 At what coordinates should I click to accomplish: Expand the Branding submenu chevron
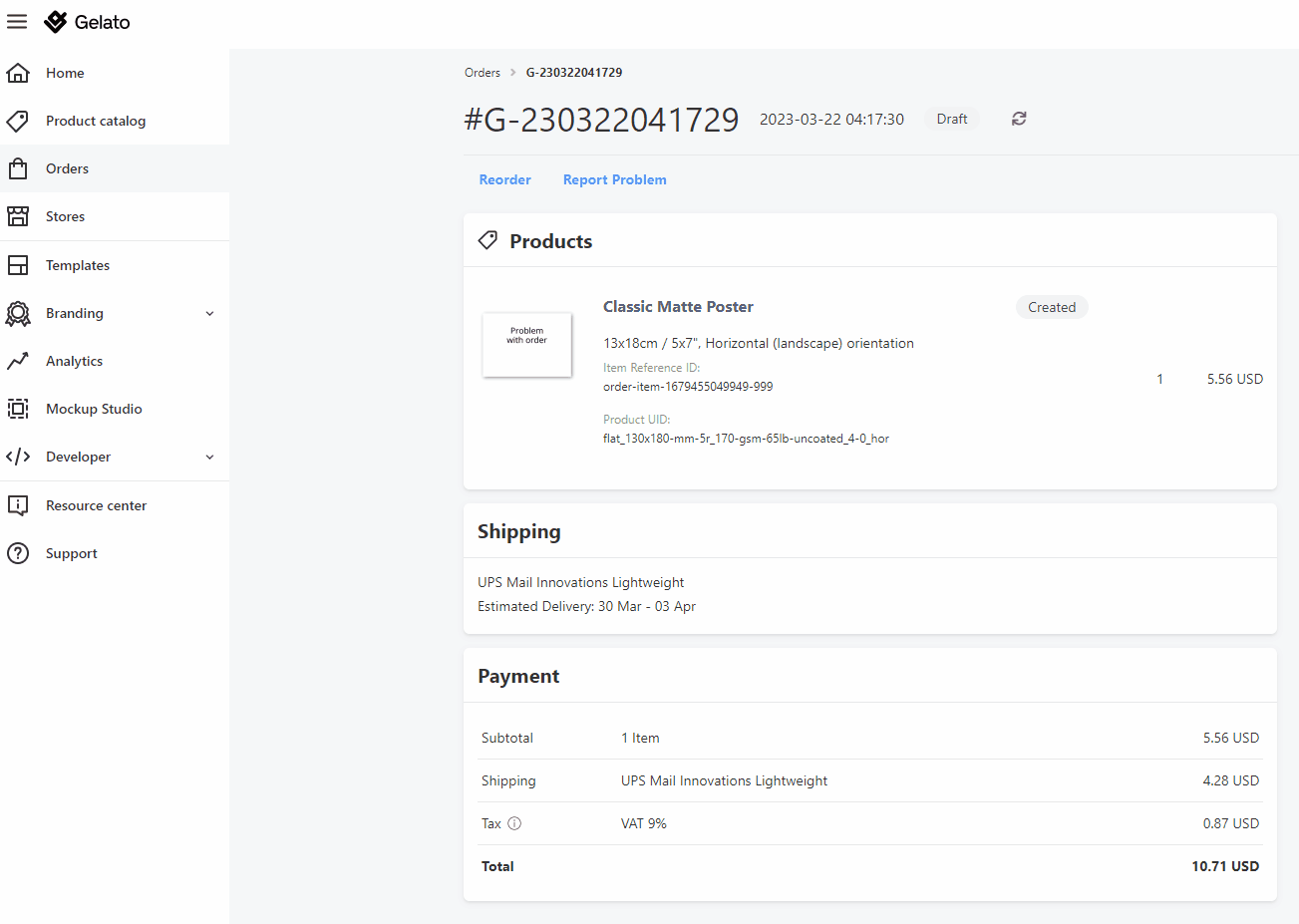(209, 313)
